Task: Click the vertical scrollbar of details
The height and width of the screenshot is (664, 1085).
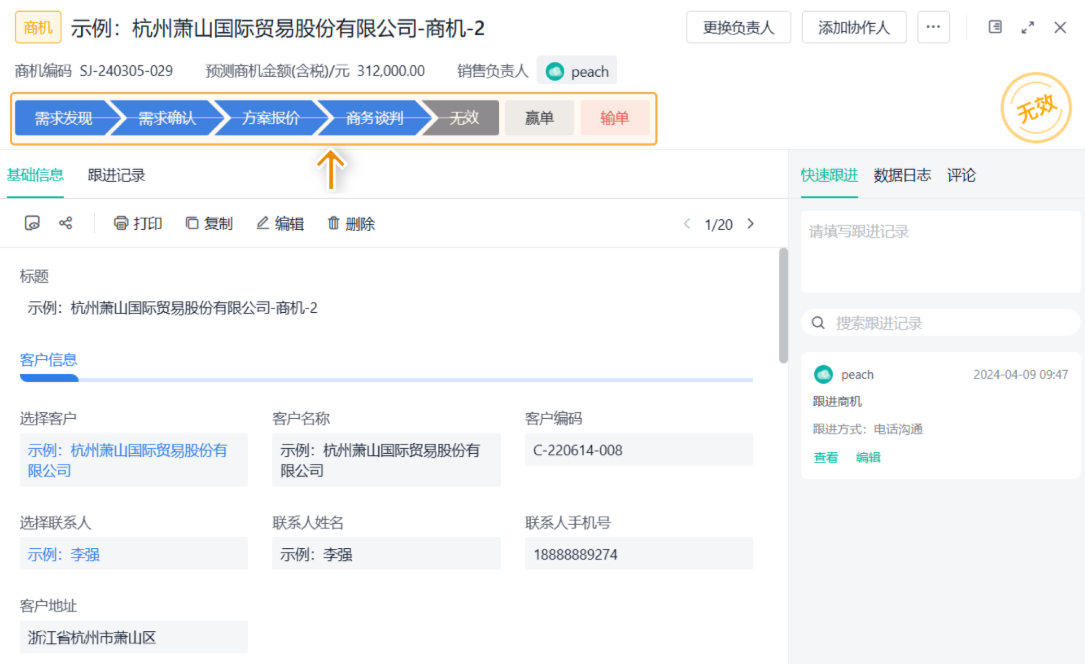Action: [783, 305]
